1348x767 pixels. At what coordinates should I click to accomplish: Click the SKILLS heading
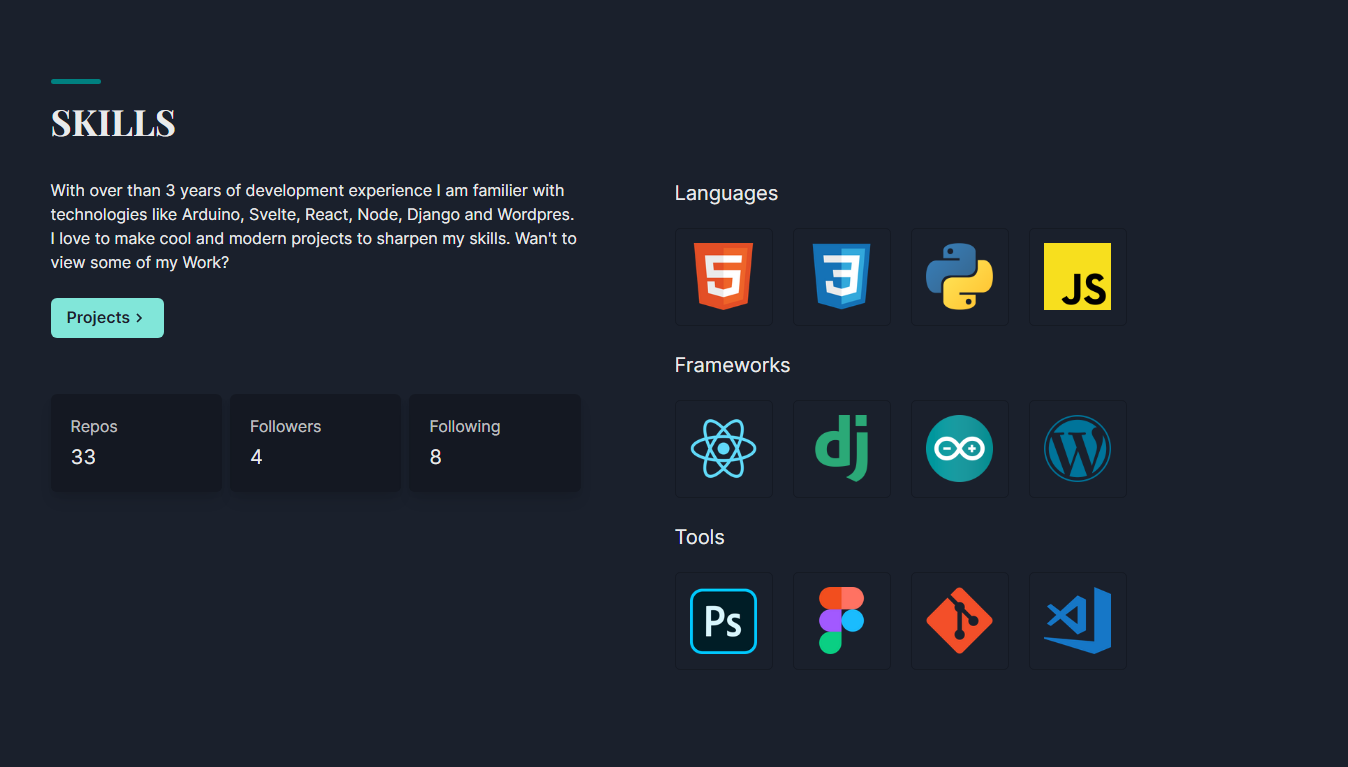(113, 123)
